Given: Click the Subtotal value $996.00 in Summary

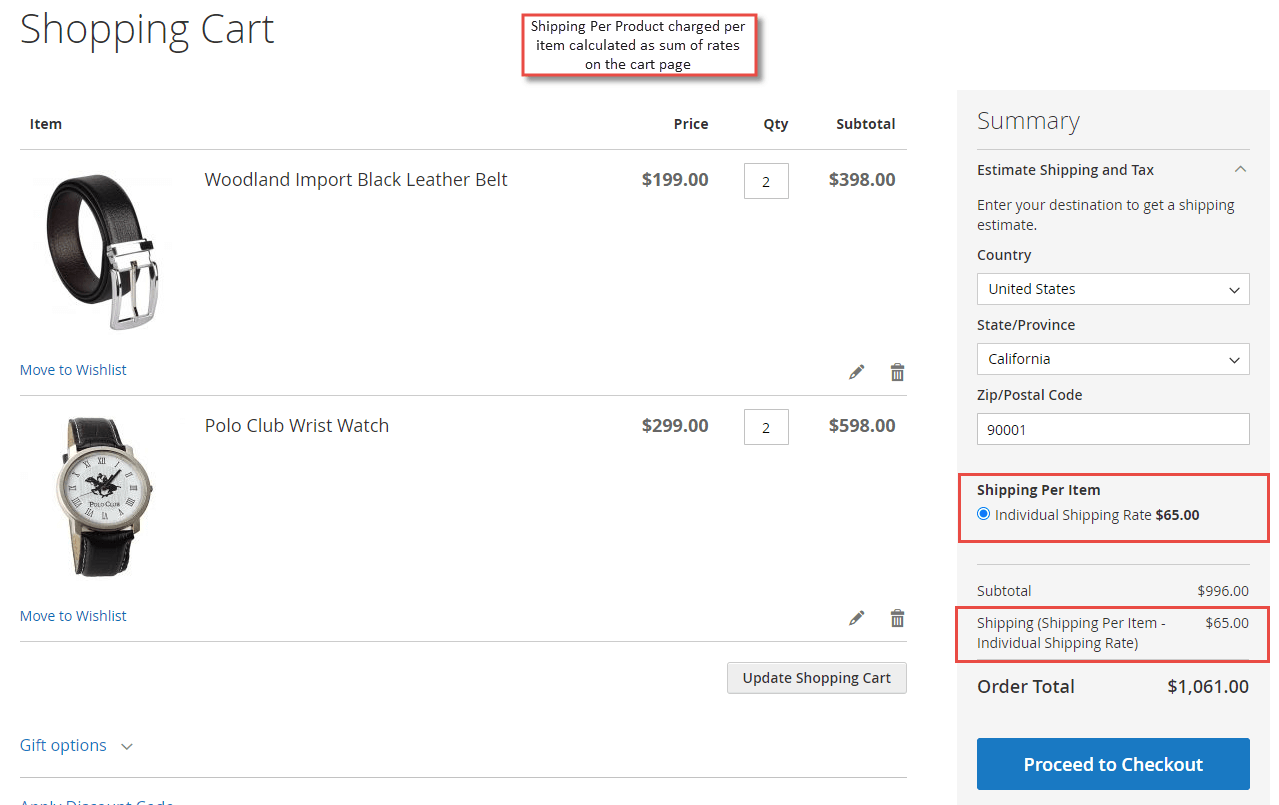Looking at the screenshot, I should point(1223,591).
